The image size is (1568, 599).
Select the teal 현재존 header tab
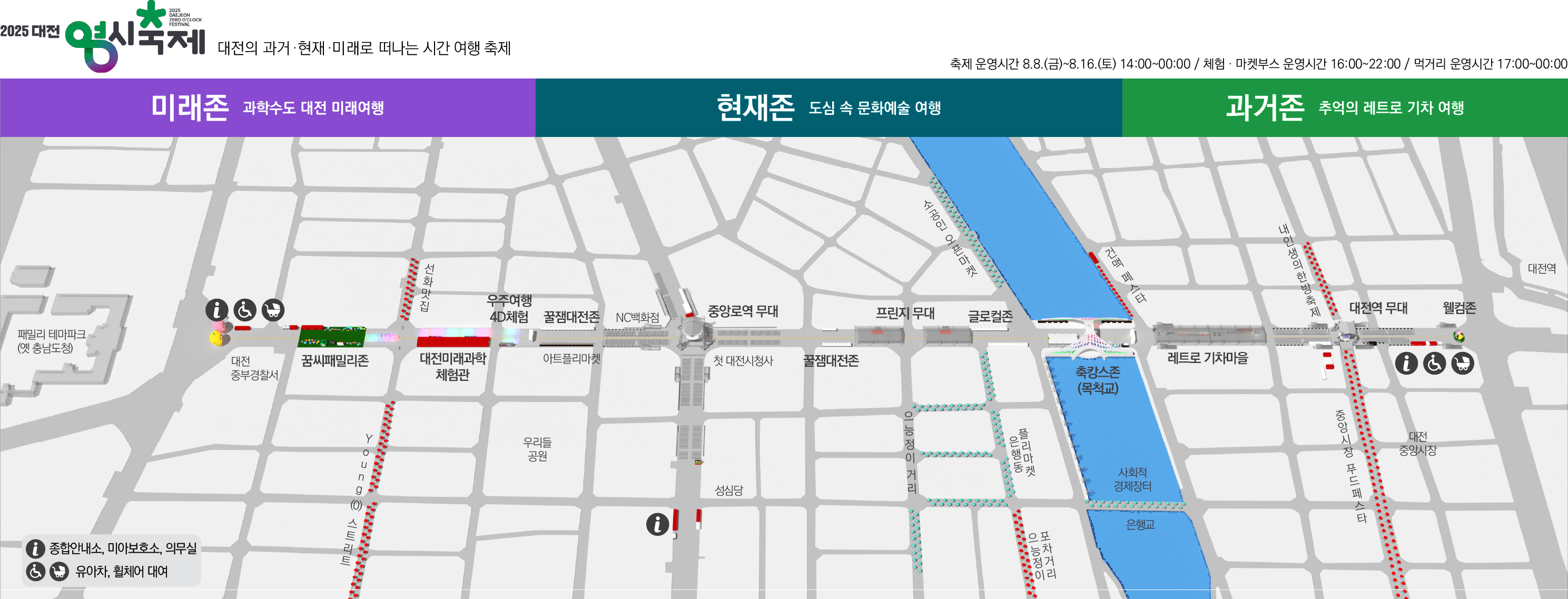[x=829, y=108]
